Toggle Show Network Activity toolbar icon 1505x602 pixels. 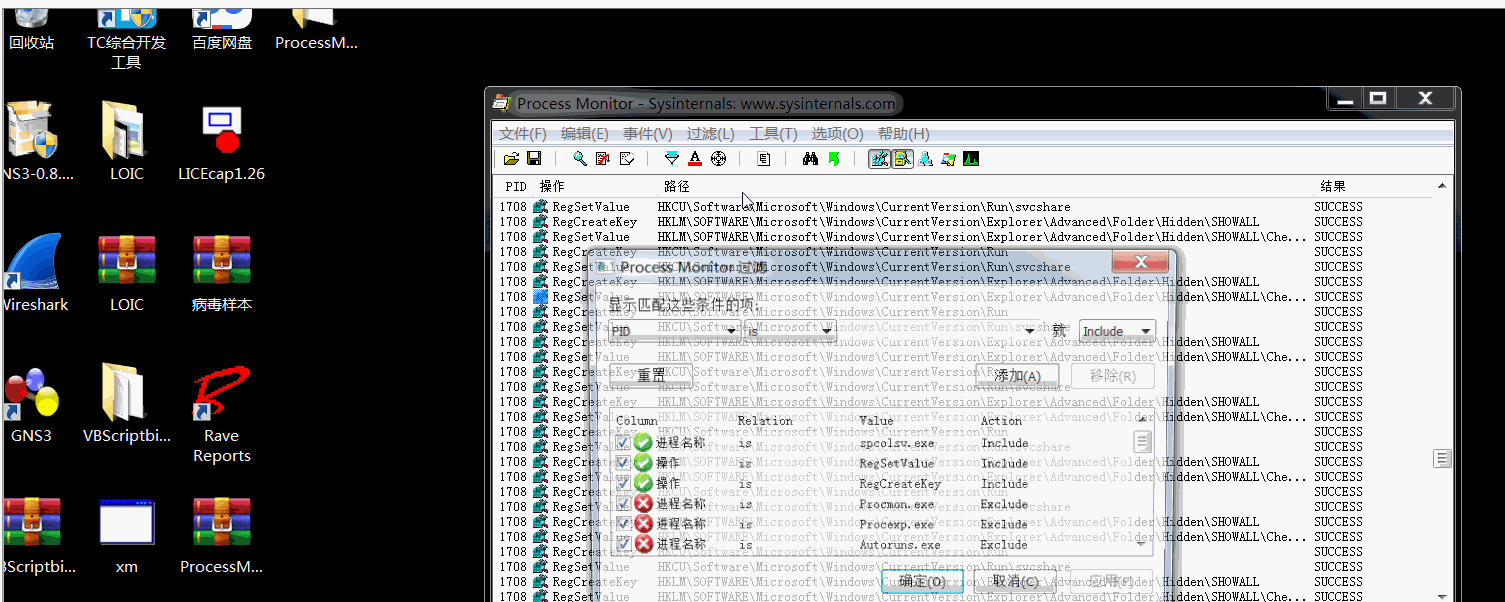[x=926, y=158]
